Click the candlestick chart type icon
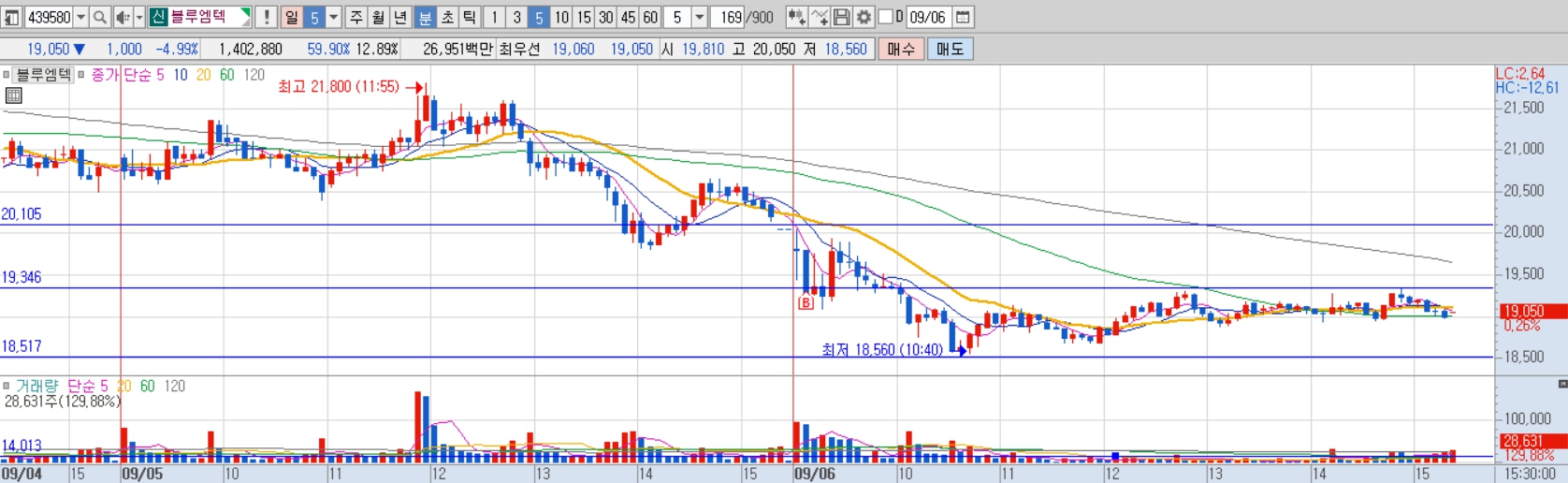The height and width of the screenshot is (483, 1568). tap(796, 17)
